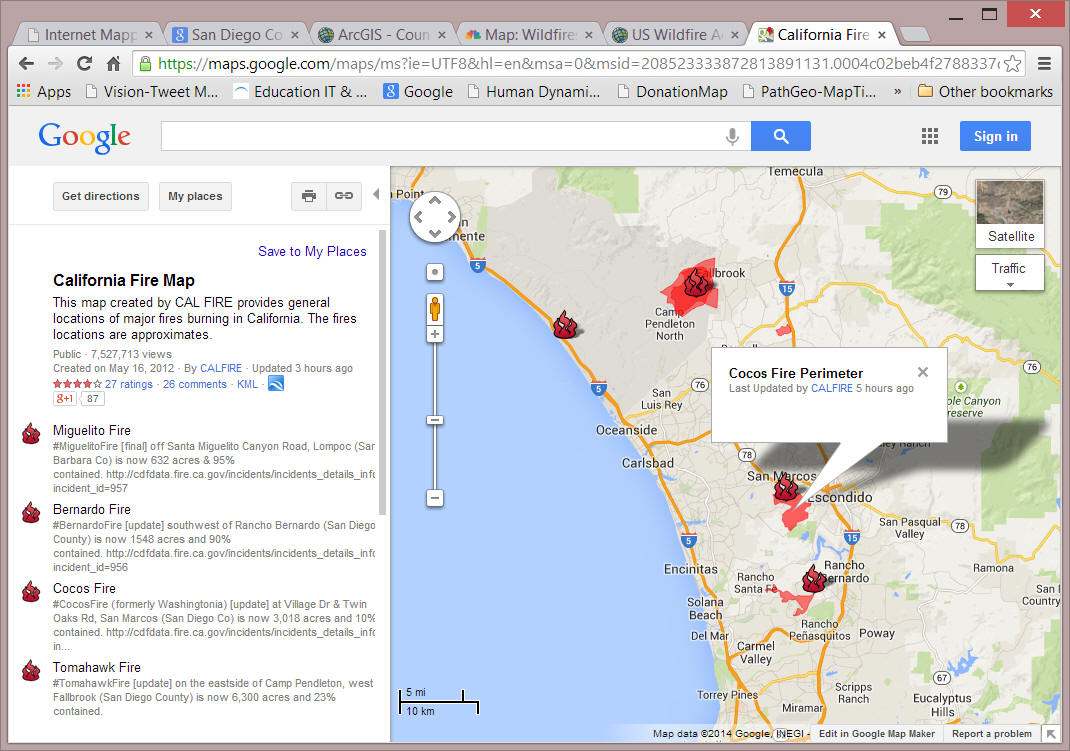The image size is (1070, 751).
Task: Open the Vision-Tweet M... bookmark
Action: coord(151,91)
